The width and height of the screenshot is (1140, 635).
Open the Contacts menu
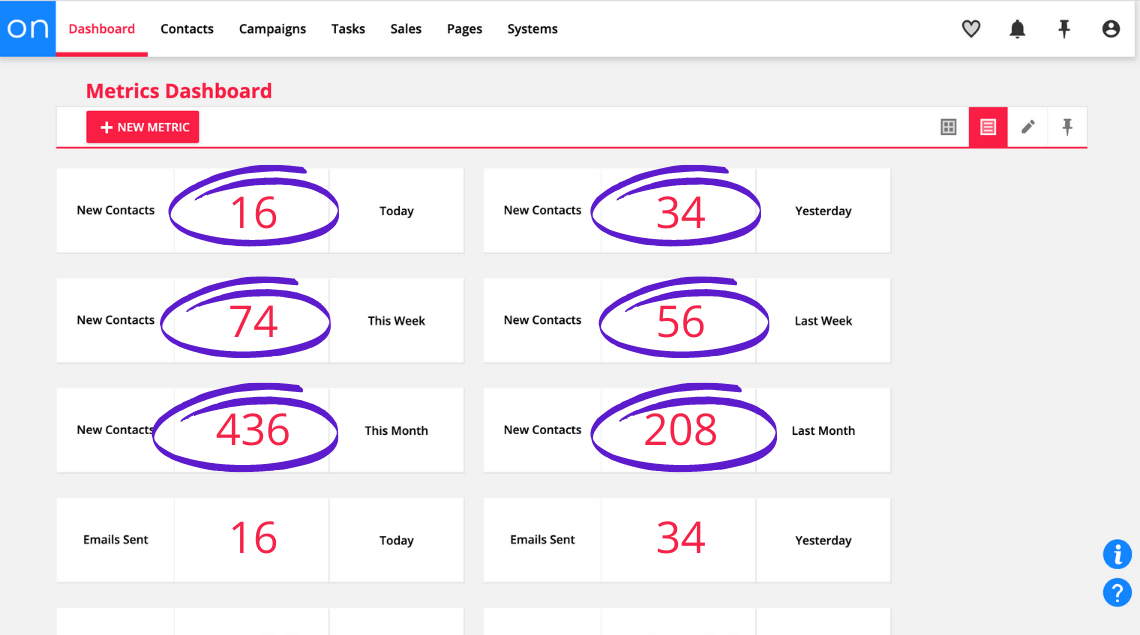pos(187,29)
